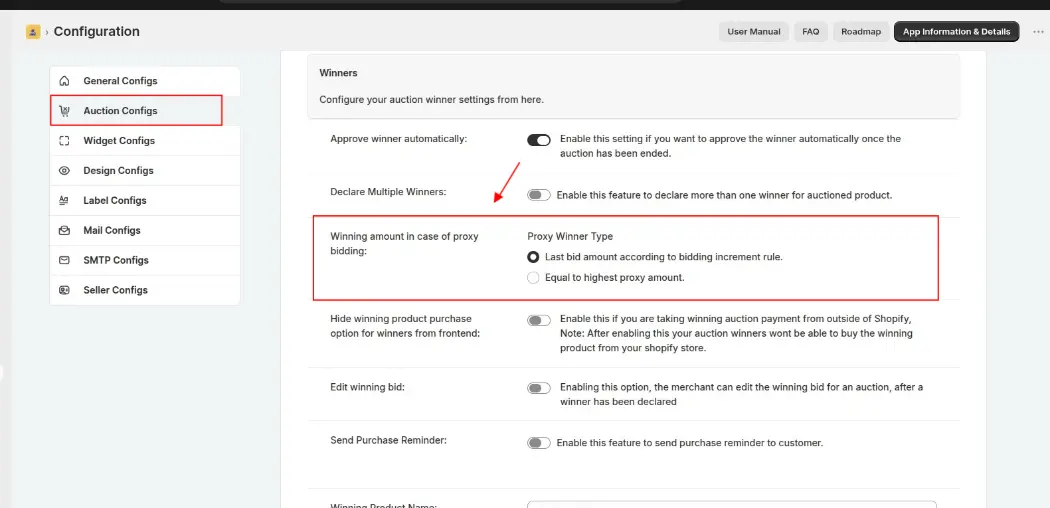Toggle Hide winning product purchase option

[x=538, y=321]
